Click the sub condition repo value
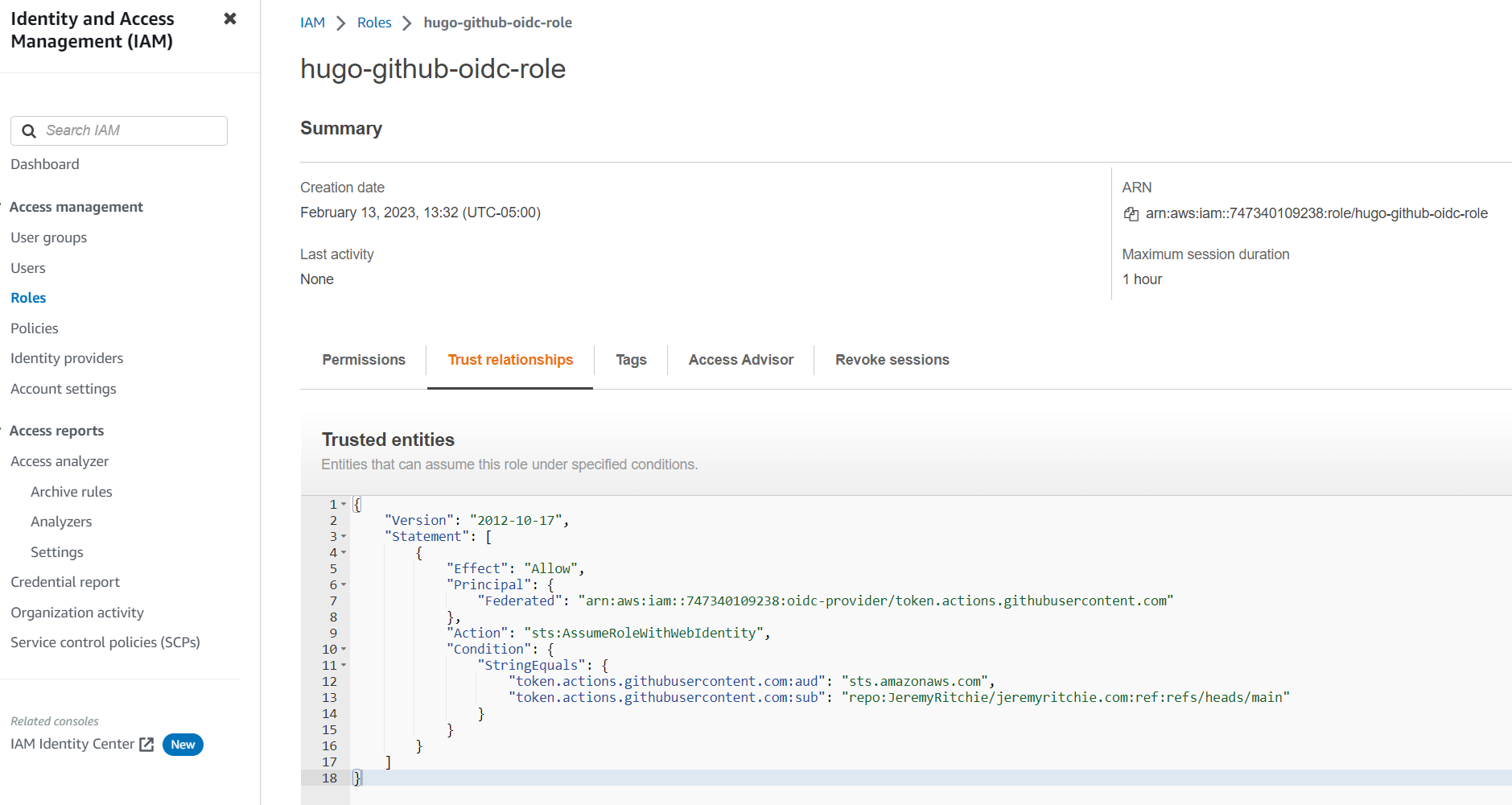This screenshot has width=1512, height=805. [1065, 698]
